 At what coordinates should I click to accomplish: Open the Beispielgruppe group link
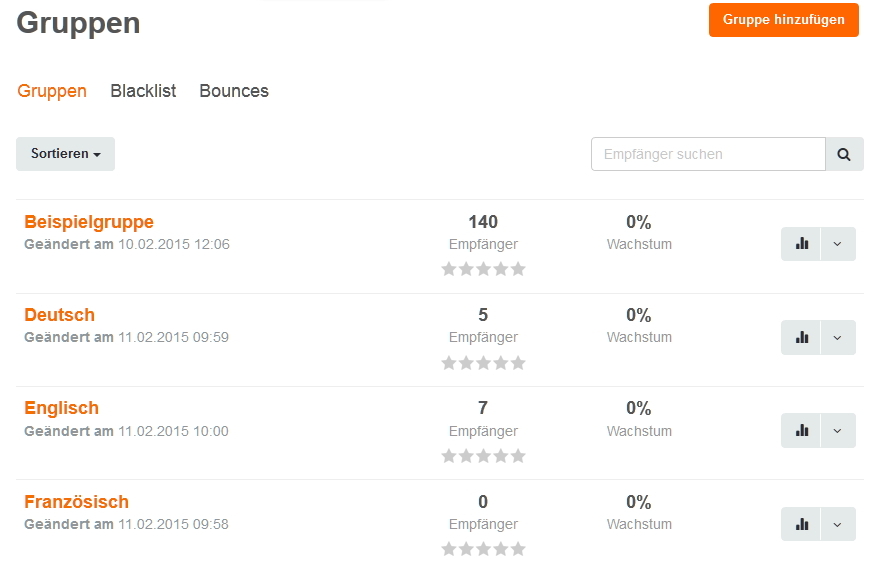tap(89, 222)
